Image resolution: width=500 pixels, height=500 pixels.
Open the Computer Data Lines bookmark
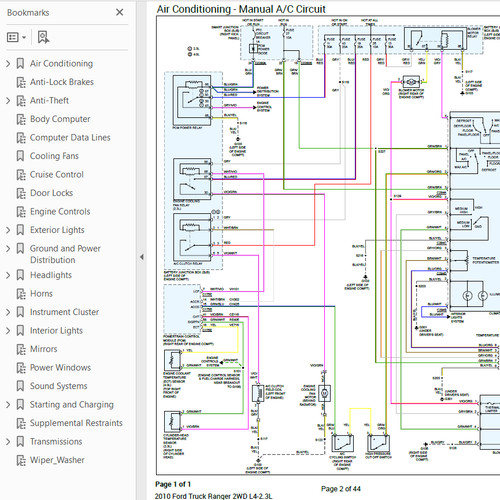(70, 137)
